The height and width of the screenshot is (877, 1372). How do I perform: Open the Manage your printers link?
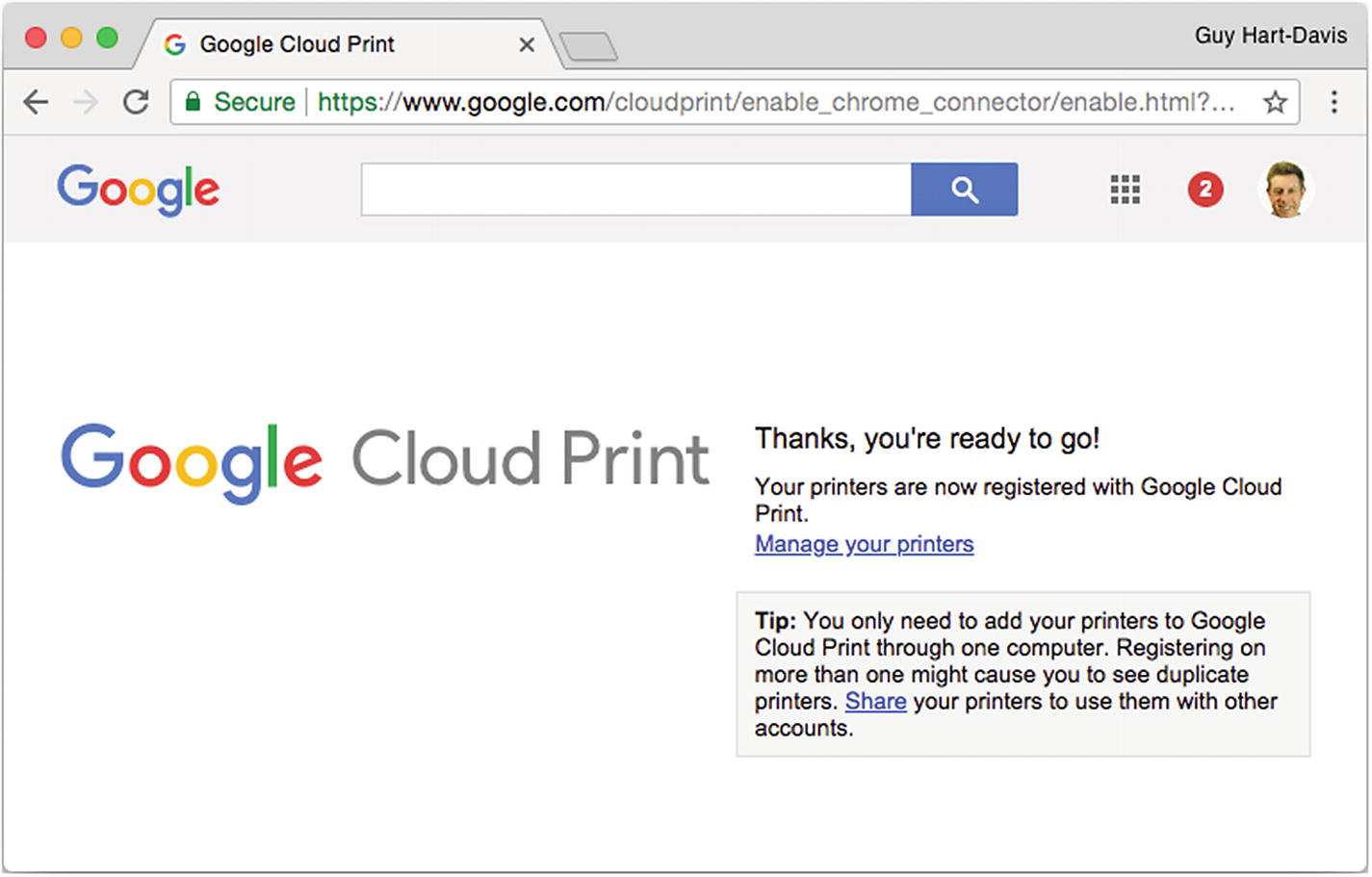864,544
